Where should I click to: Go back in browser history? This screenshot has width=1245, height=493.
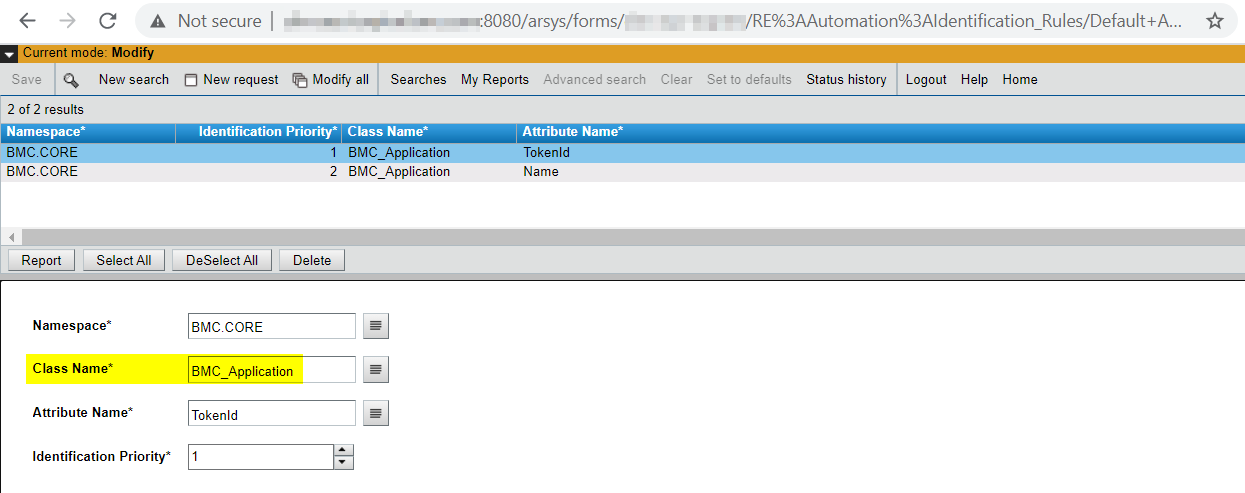27,21
